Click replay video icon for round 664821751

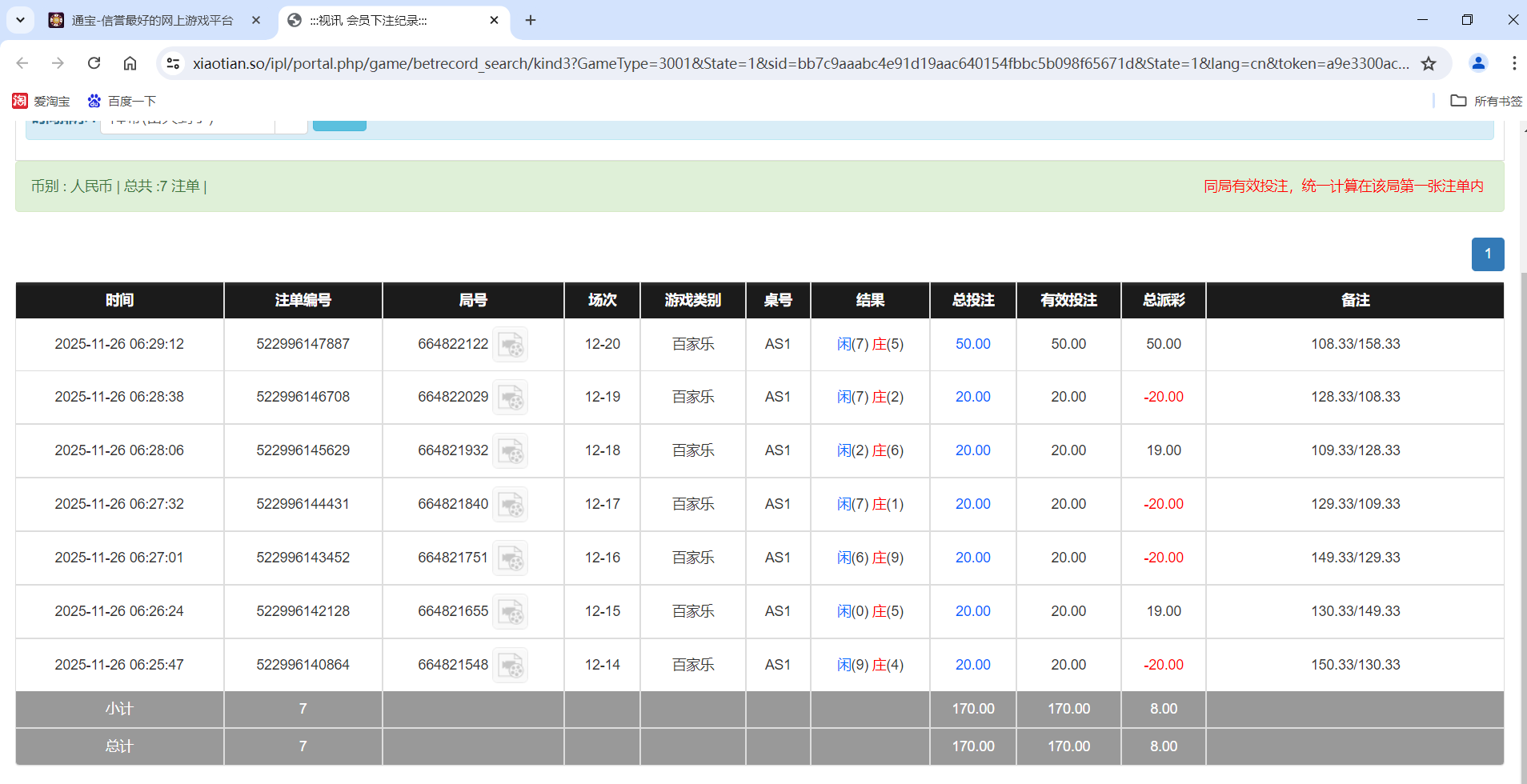510,558
